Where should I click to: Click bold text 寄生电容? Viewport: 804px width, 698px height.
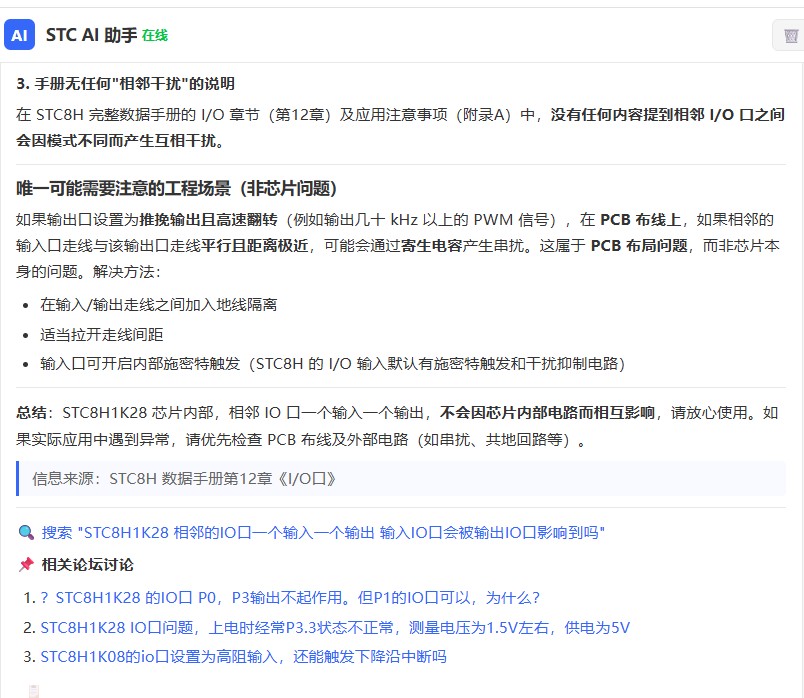click(431, 246)
